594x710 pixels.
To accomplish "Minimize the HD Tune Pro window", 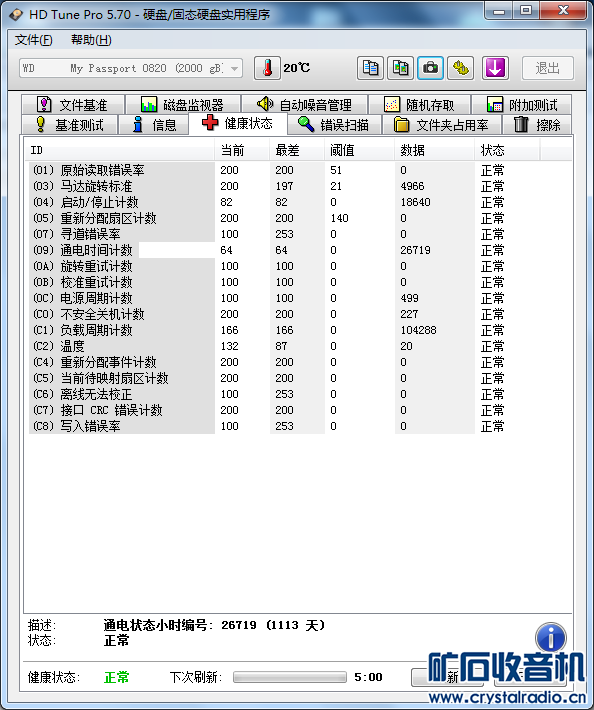I will coord(499,11).
